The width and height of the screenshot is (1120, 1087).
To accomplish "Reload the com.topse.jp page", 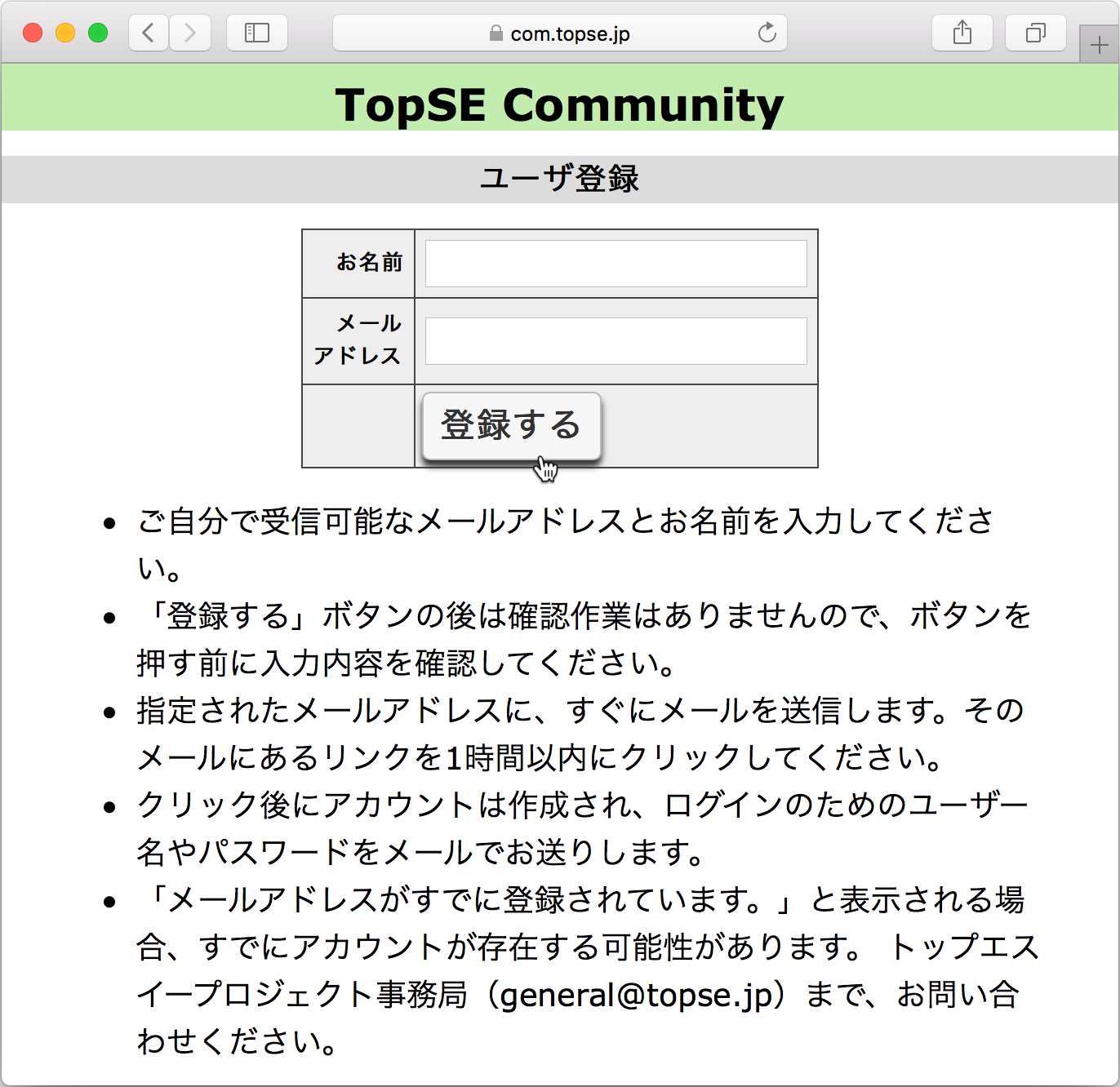I will [x=767, y=33].
